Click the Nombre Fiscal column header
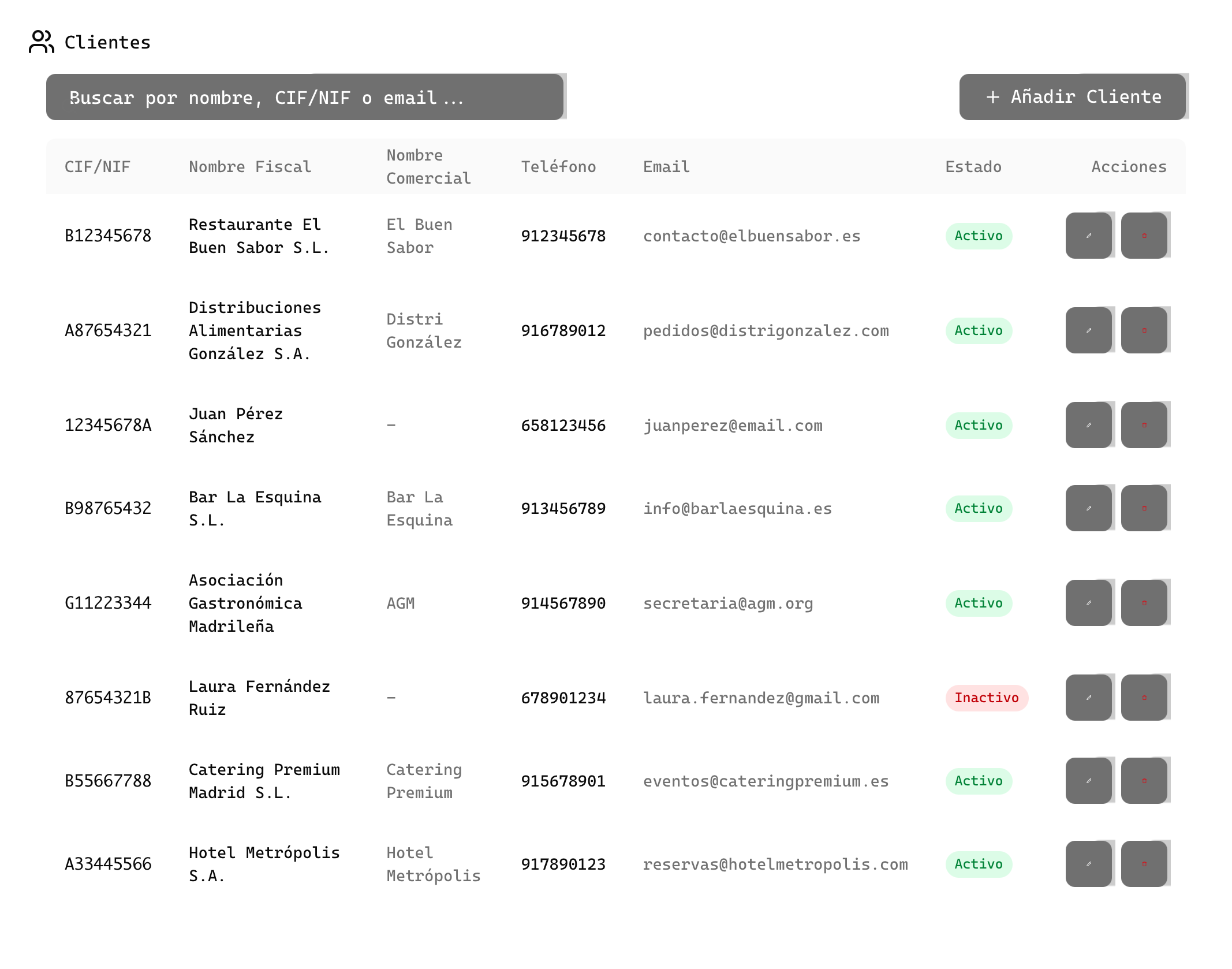Image resolution: width=1232 pixels, height=969 pixels. point(249,167)
